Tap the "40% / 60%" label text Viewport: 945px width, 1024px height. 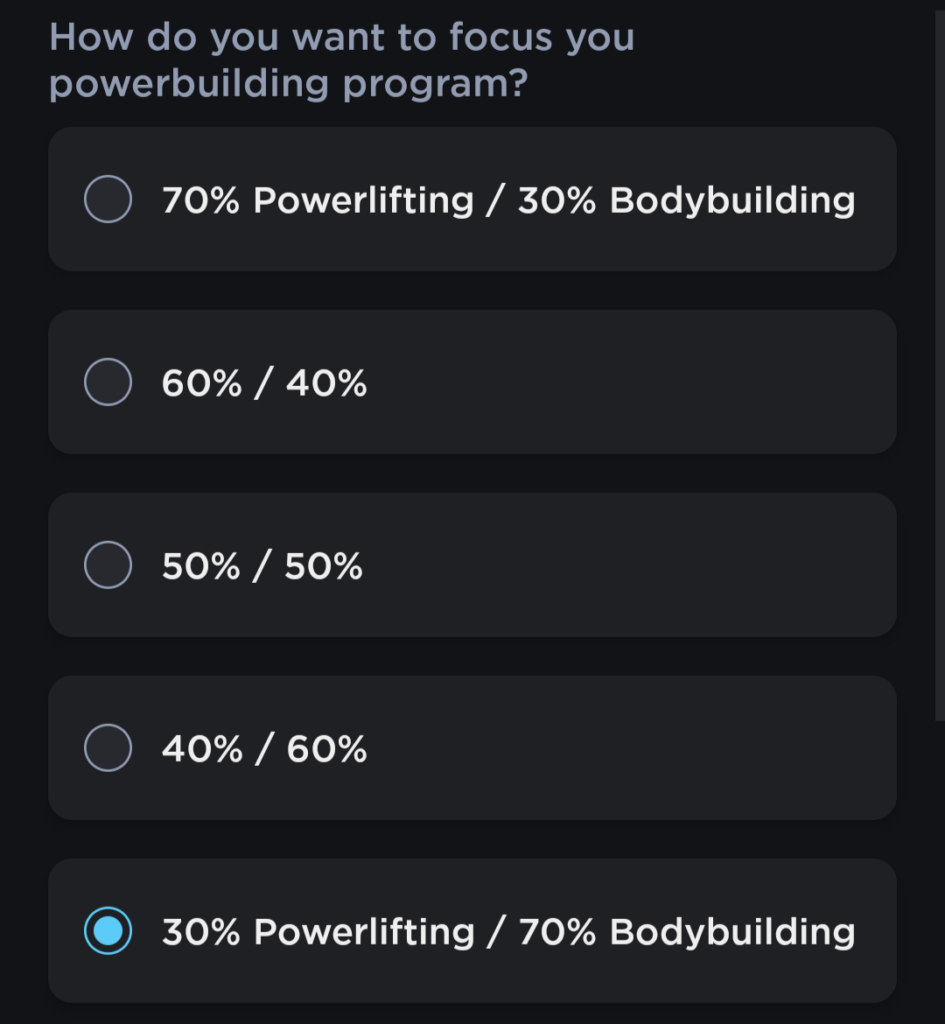pos(264,749)
